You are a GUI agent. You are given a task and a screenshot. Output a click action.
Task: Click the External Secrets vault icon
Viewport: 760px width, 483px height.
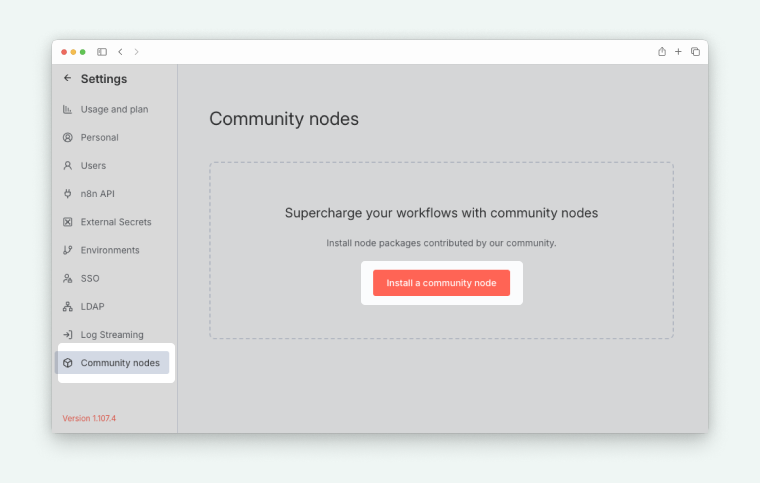(x=67, y=222)
